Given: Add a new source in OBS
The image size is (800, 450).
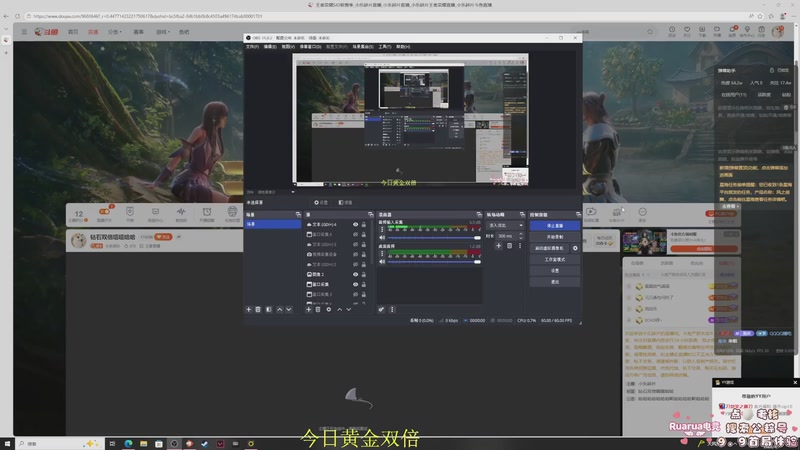Looking at the screenshot, I should click(x=308, y=309).
